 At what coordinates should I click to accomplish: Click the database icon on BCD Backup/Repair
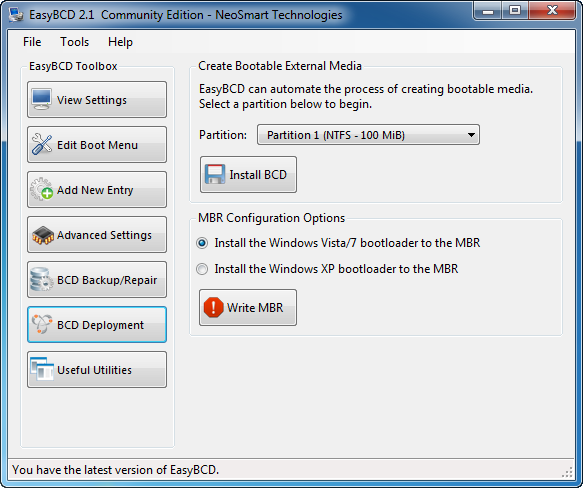pos(42,279)
